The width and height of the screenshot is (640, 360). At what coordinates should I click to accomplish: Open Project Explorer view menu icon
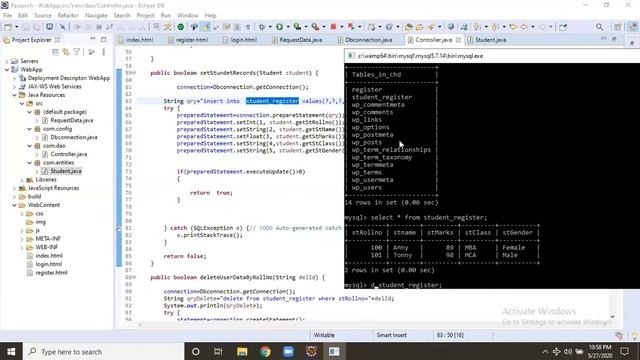[103, 52]
